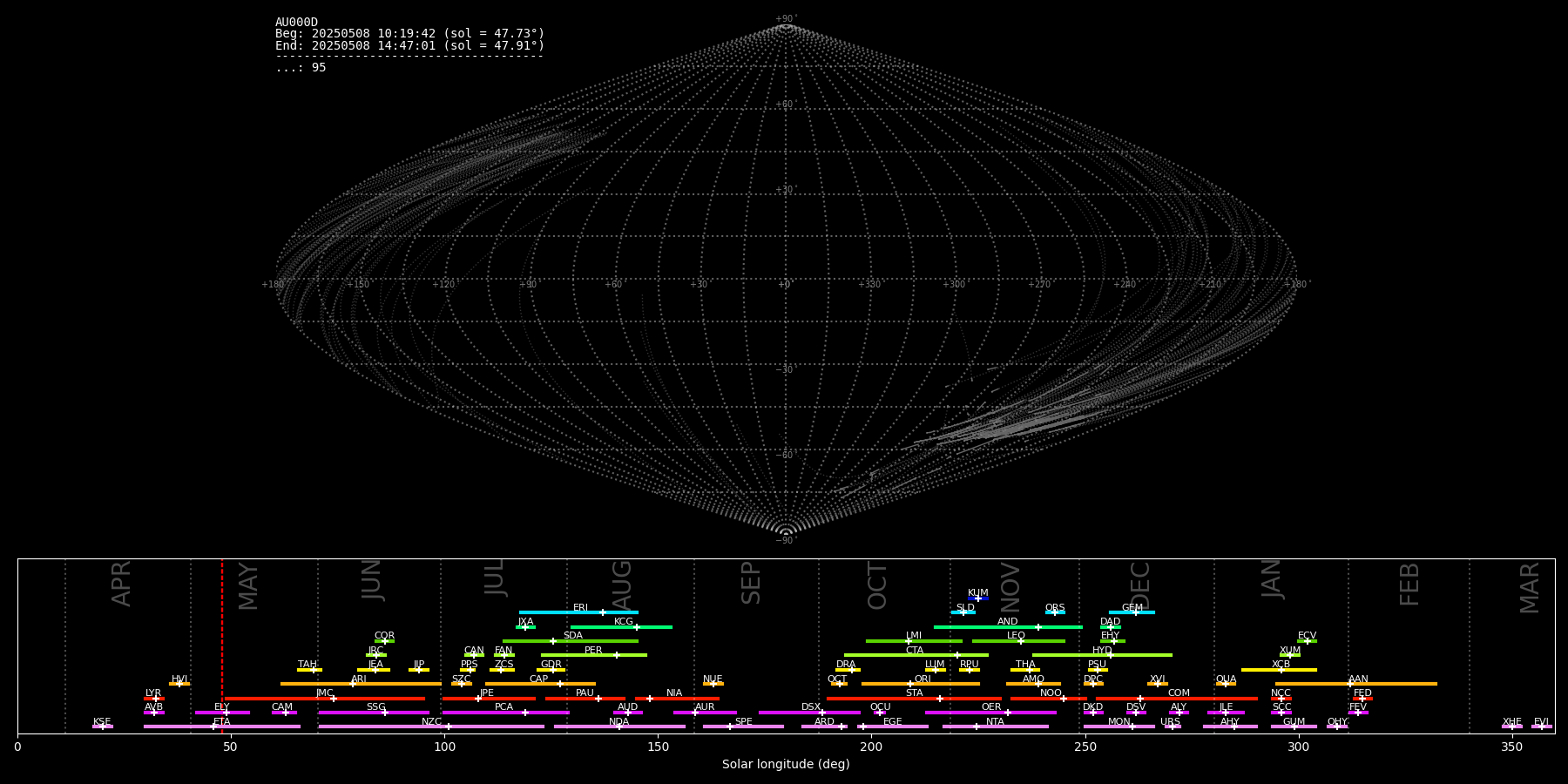Click the ORI shower label
Image resolution: width=1568 pixels, height=784 pixels.
923,679
